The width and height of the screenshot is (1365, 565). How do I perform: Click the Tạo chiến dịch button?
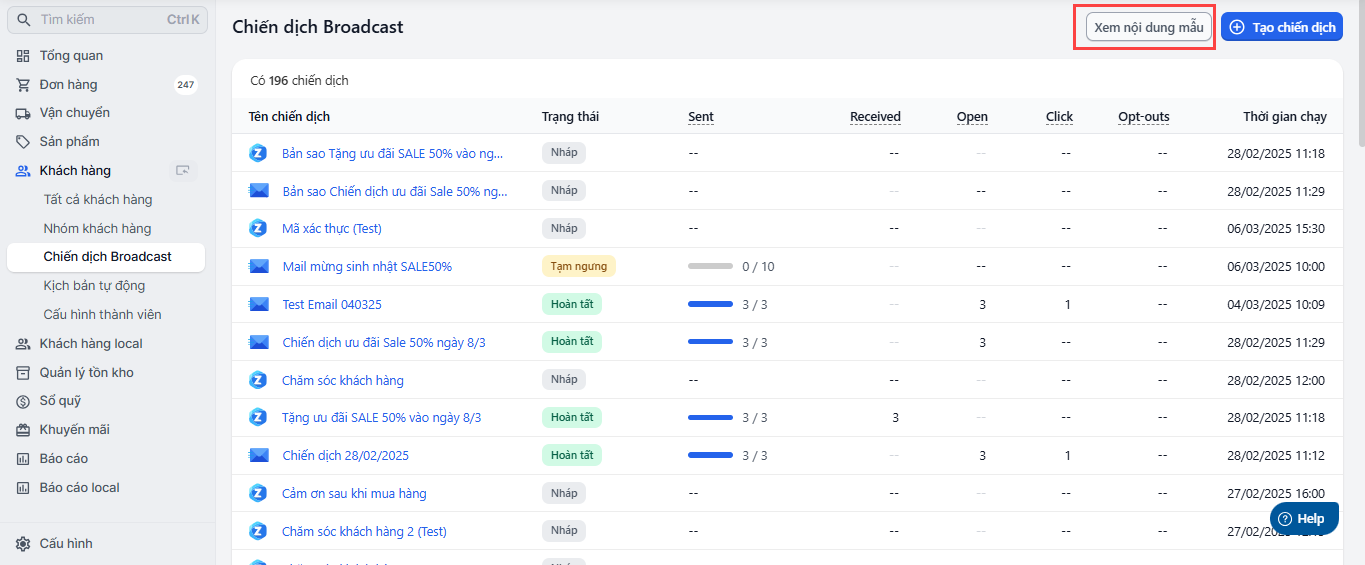(x=1282, y=27)
